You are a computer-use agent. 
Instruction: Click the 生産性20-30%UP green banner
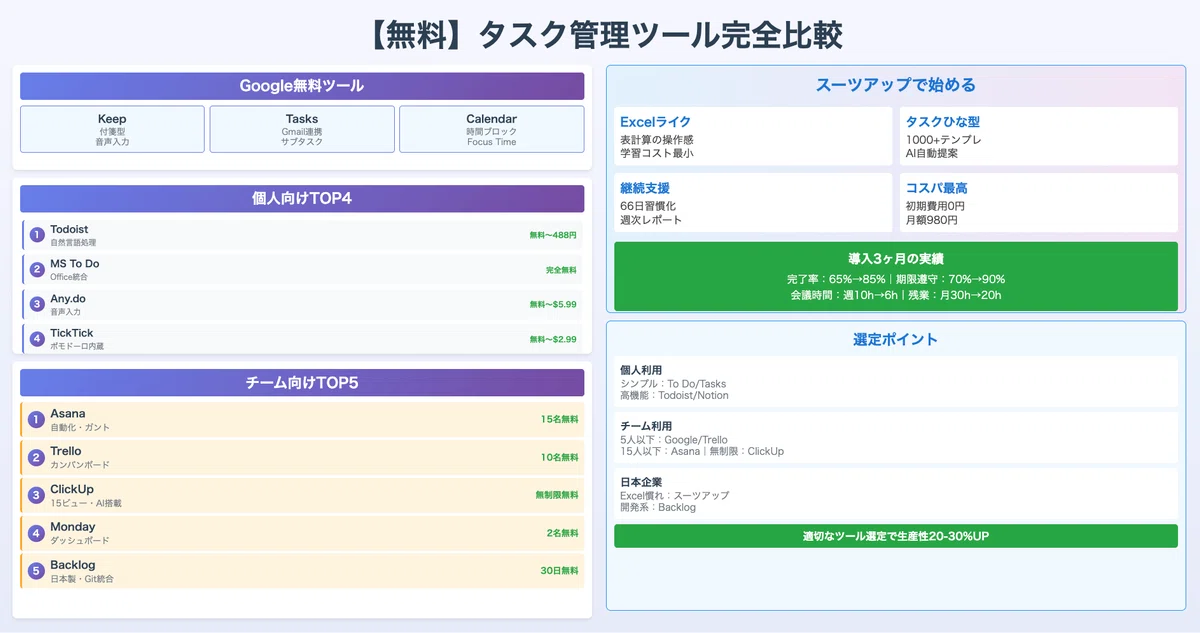896,536
